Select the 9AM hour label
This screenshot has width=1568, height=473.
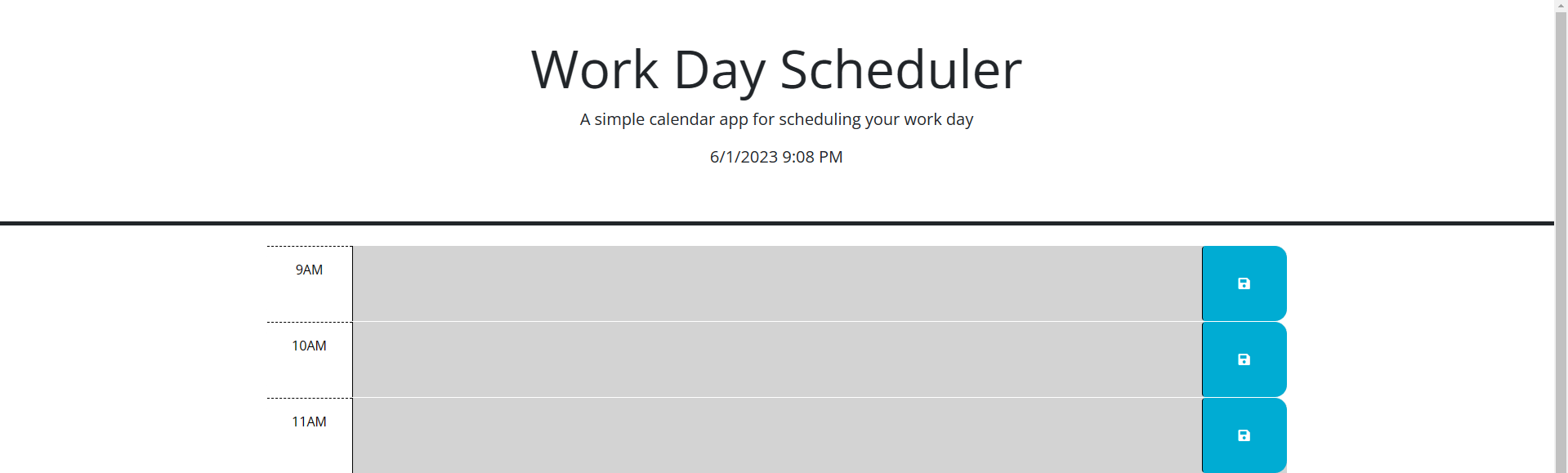coord(309,270)
